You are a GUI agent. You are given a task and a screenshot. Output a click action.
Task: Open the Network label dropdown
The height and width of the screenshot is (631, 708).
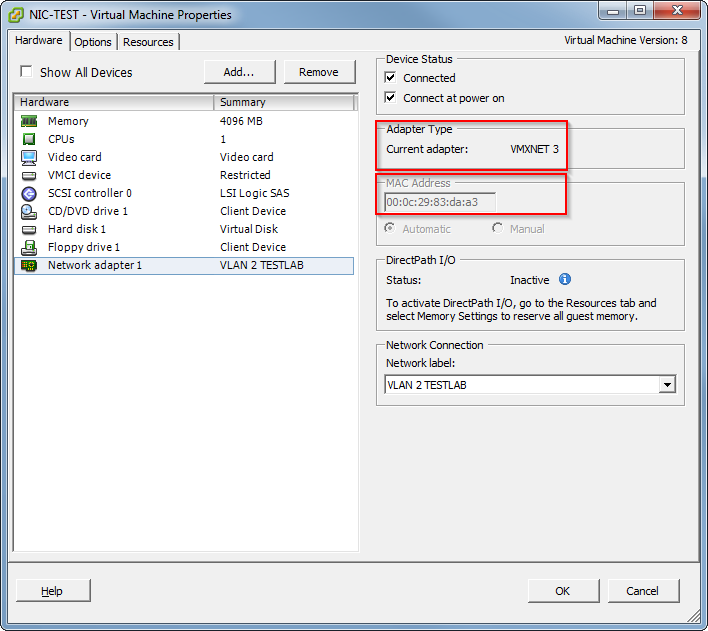click(x=667, y=385)
